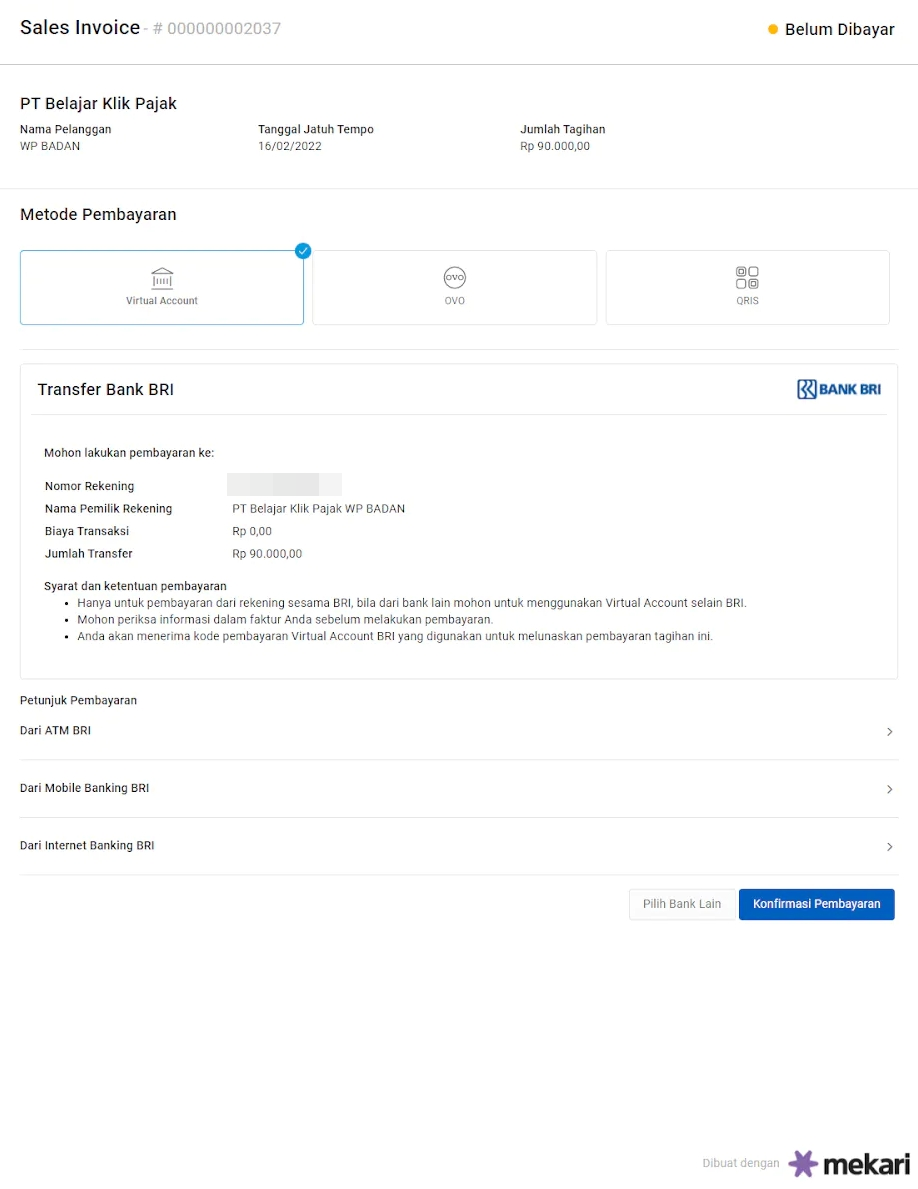
Task: Click the Virtual Account bank building icon
Action: [x=161, y=277]
